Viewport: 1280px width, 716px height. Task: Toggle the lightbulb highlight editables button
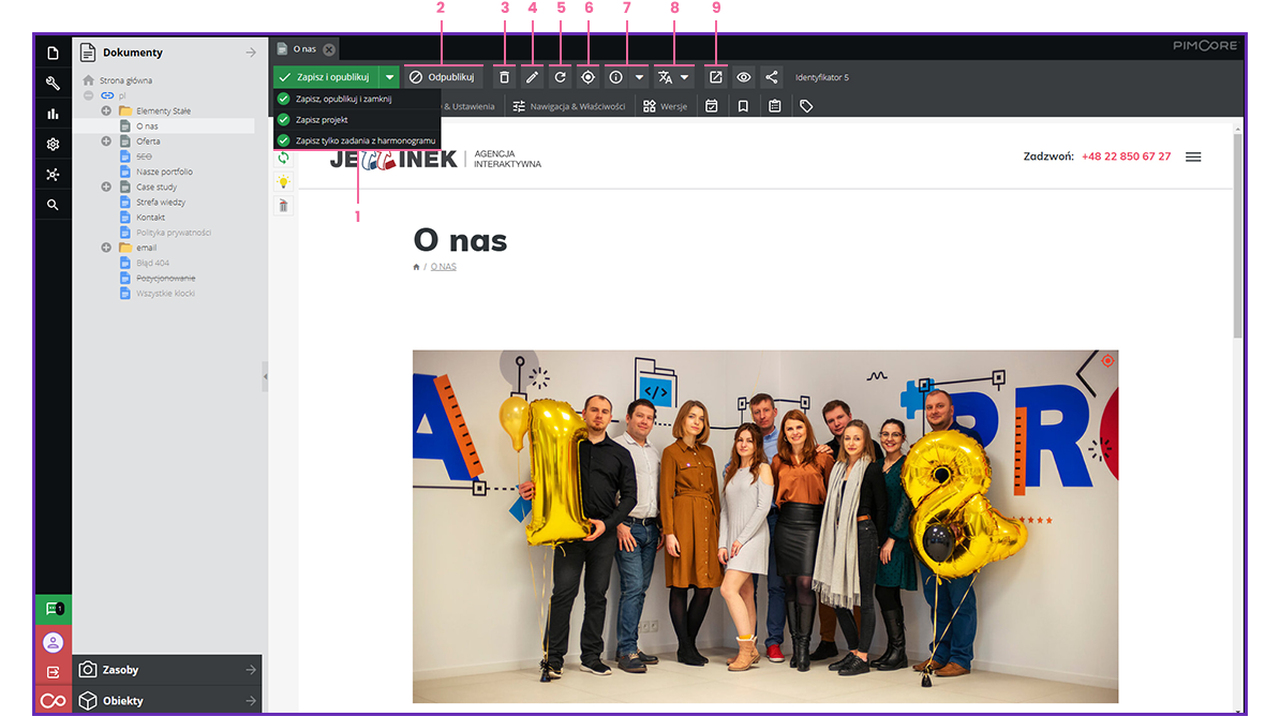284,182
